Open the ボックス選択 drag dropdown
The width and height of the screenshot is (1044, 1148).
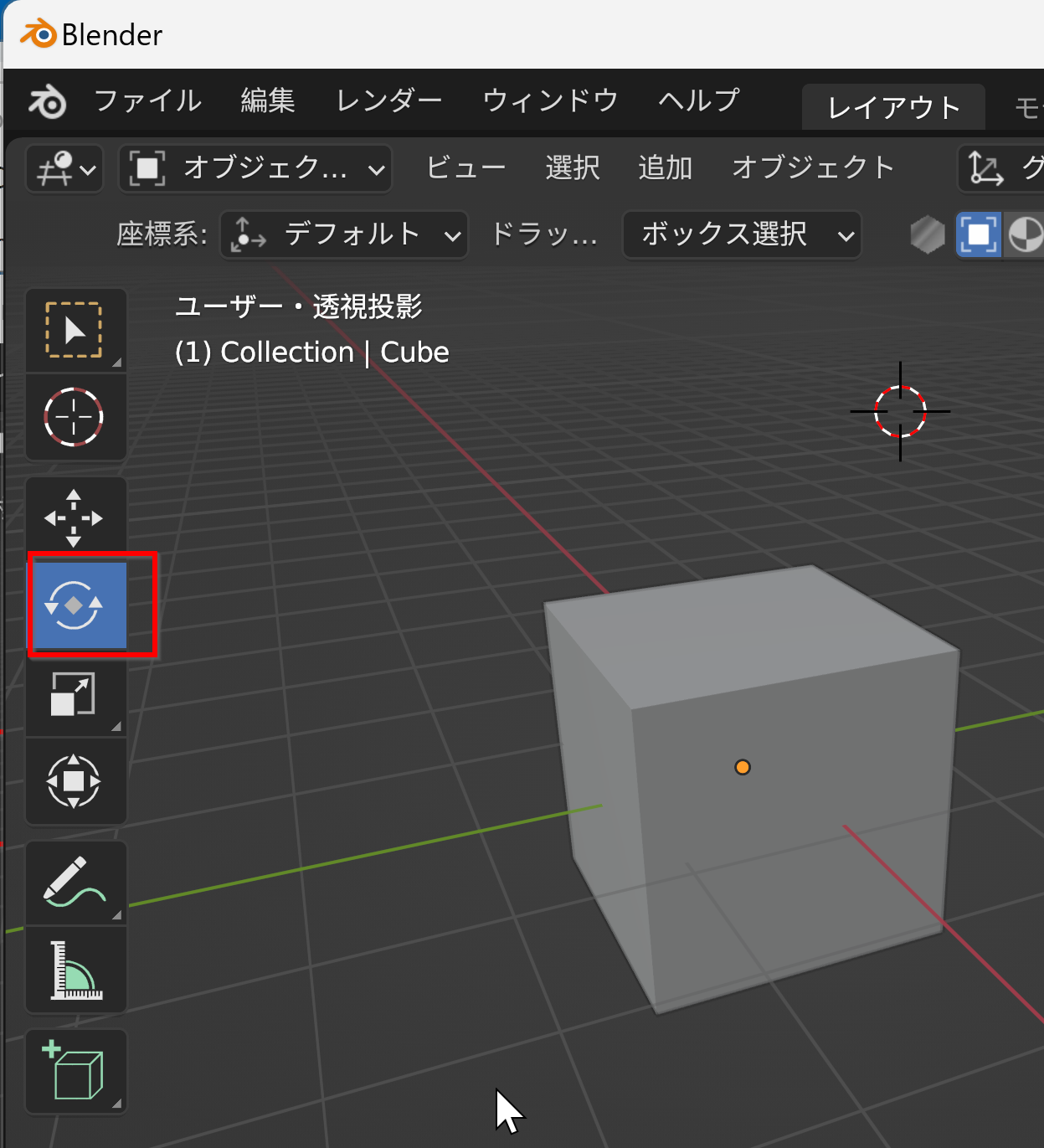(743, 234)
